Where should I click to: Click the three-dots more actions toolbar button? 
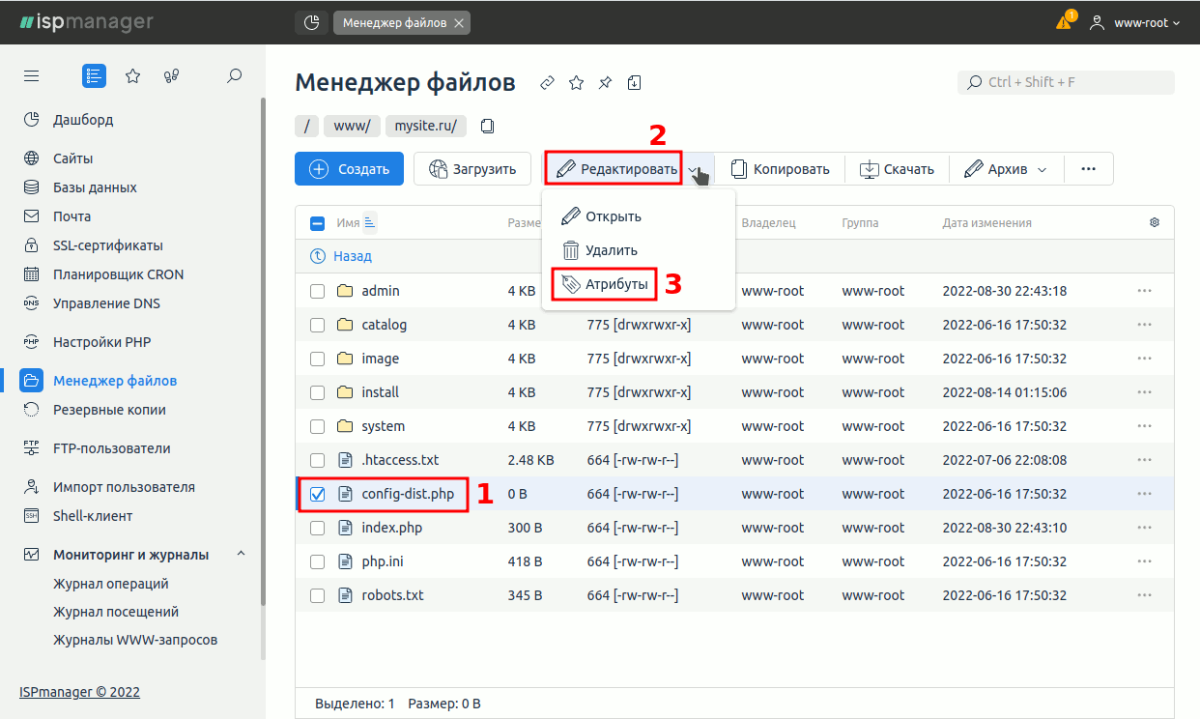1088,169
